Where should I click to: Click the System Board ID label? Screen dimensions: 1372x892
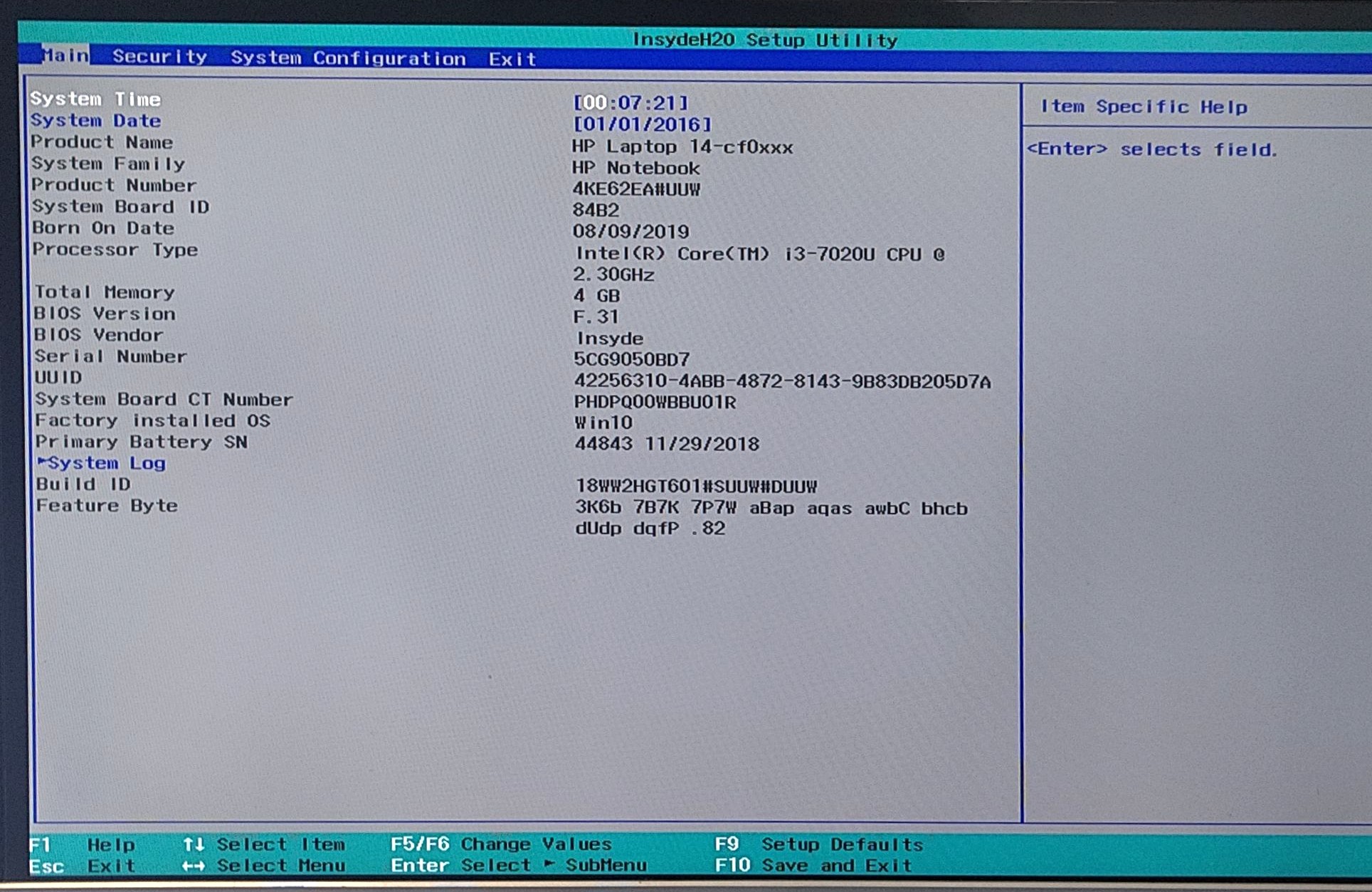pos(120,207)
